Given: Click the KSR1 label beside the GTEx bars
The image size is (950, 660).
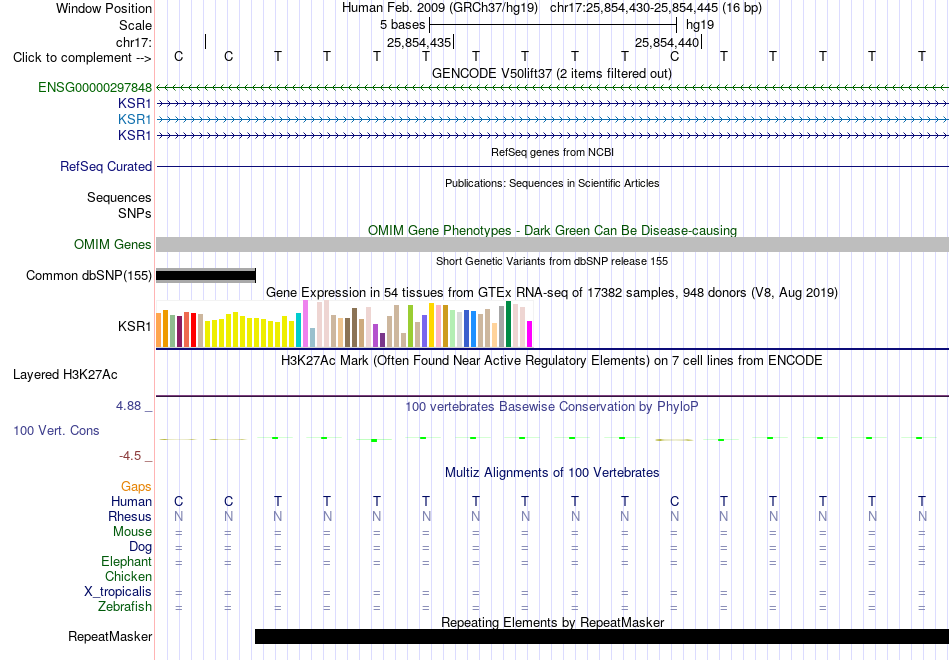Looking at the screenshot, I should pos(135,327).
